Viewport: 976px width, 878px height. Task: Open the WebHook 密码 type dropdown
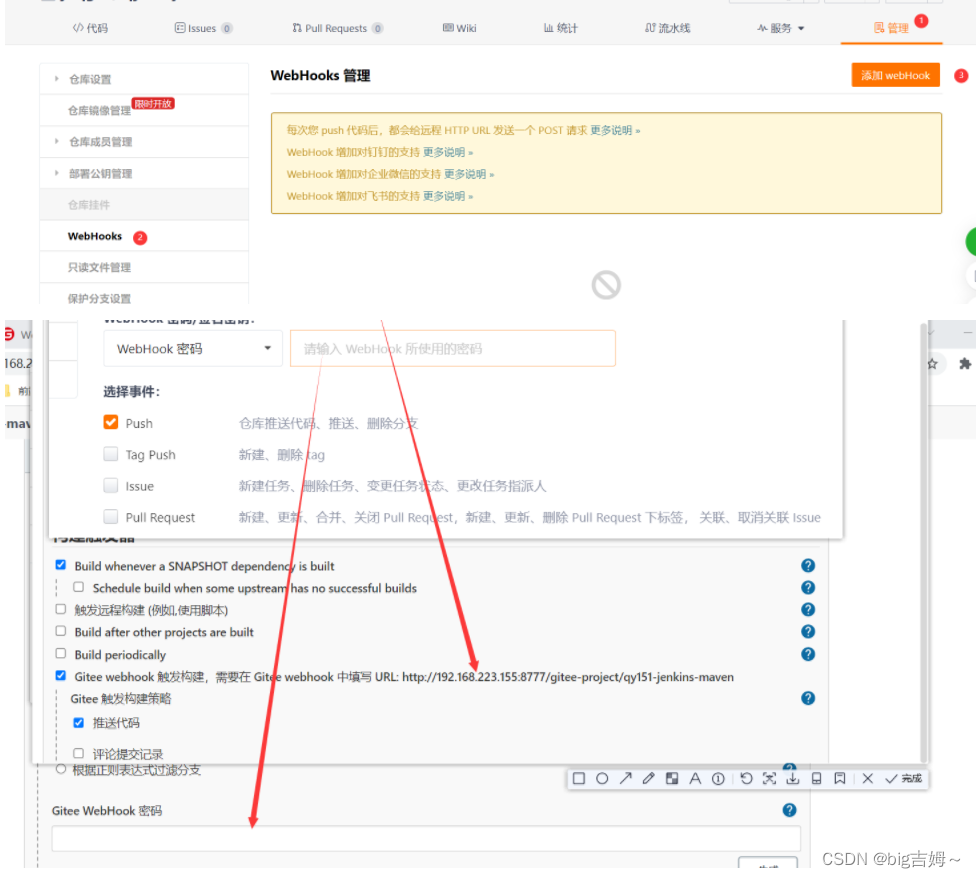pyautogui.click(x=193, y=348)
